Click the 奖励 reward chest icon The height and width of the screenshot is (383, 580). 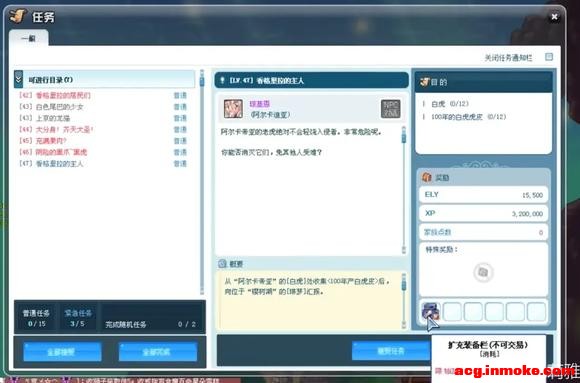tap(426, 177)
